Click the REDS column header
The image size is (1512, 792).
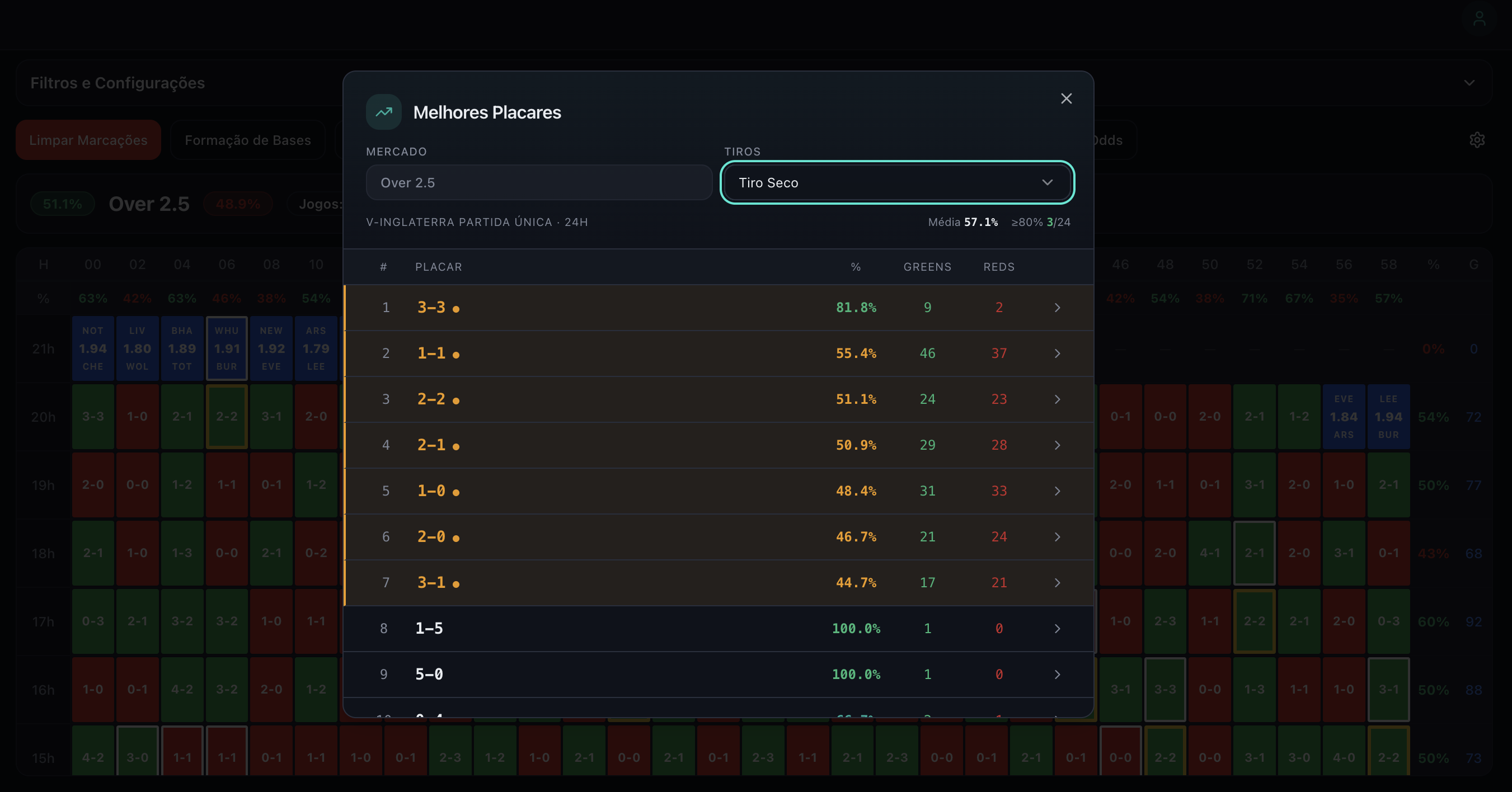click(x=998, y=267)
